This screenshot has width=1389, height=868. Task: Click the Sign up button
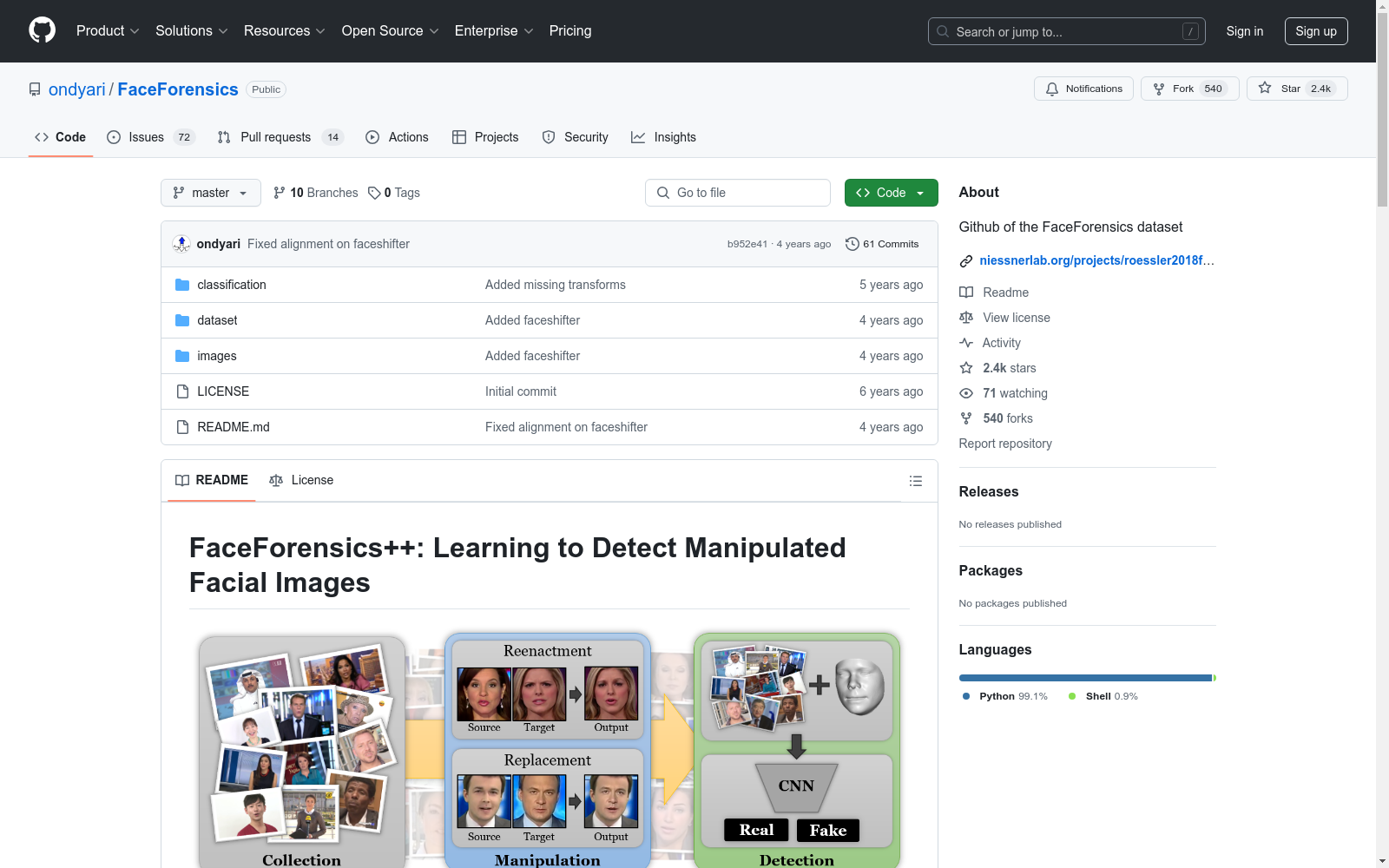click(x=1316, y=31)
